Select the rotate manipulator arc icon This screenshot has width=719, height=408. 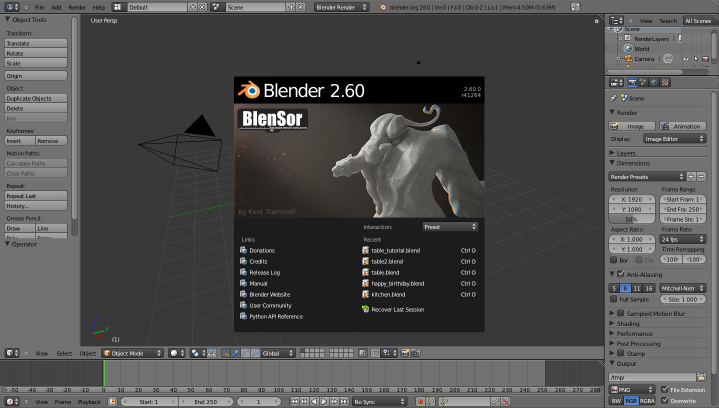pyautogui.click(x=246, y=353)
